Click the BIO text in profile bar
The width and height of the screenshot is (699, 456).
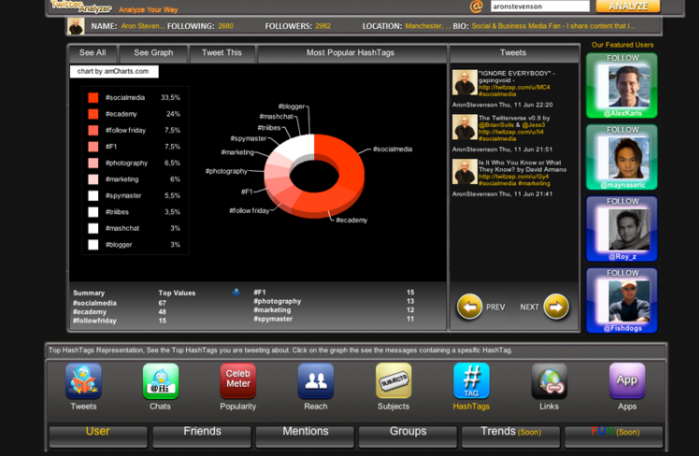(553, 26)
